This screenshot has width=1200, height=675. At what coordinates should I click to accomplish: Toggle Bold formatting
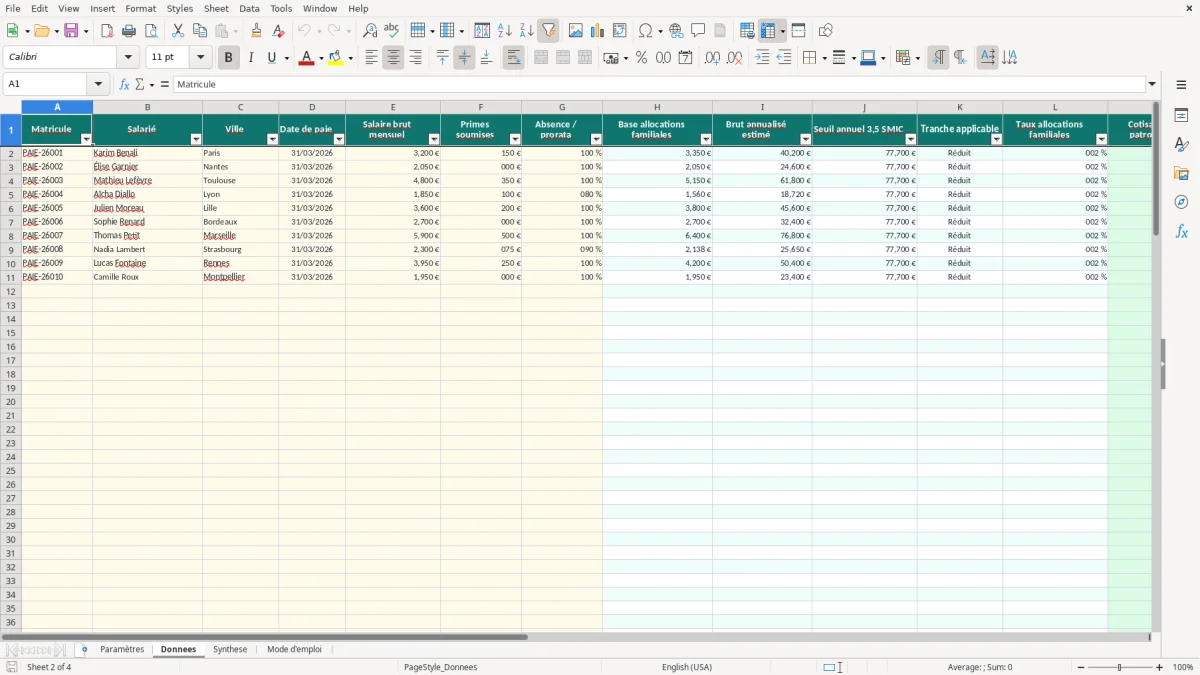coord(228,58)
